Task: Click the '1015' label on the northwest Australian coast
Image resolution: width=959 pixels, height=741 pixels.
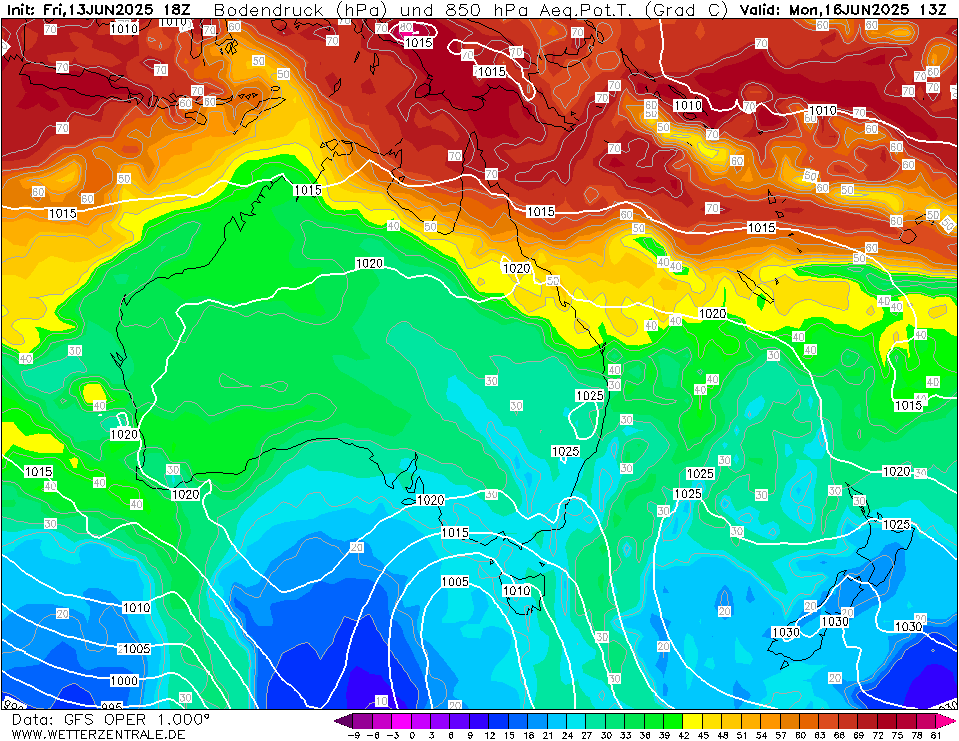Action: click(x=308, y=190)
